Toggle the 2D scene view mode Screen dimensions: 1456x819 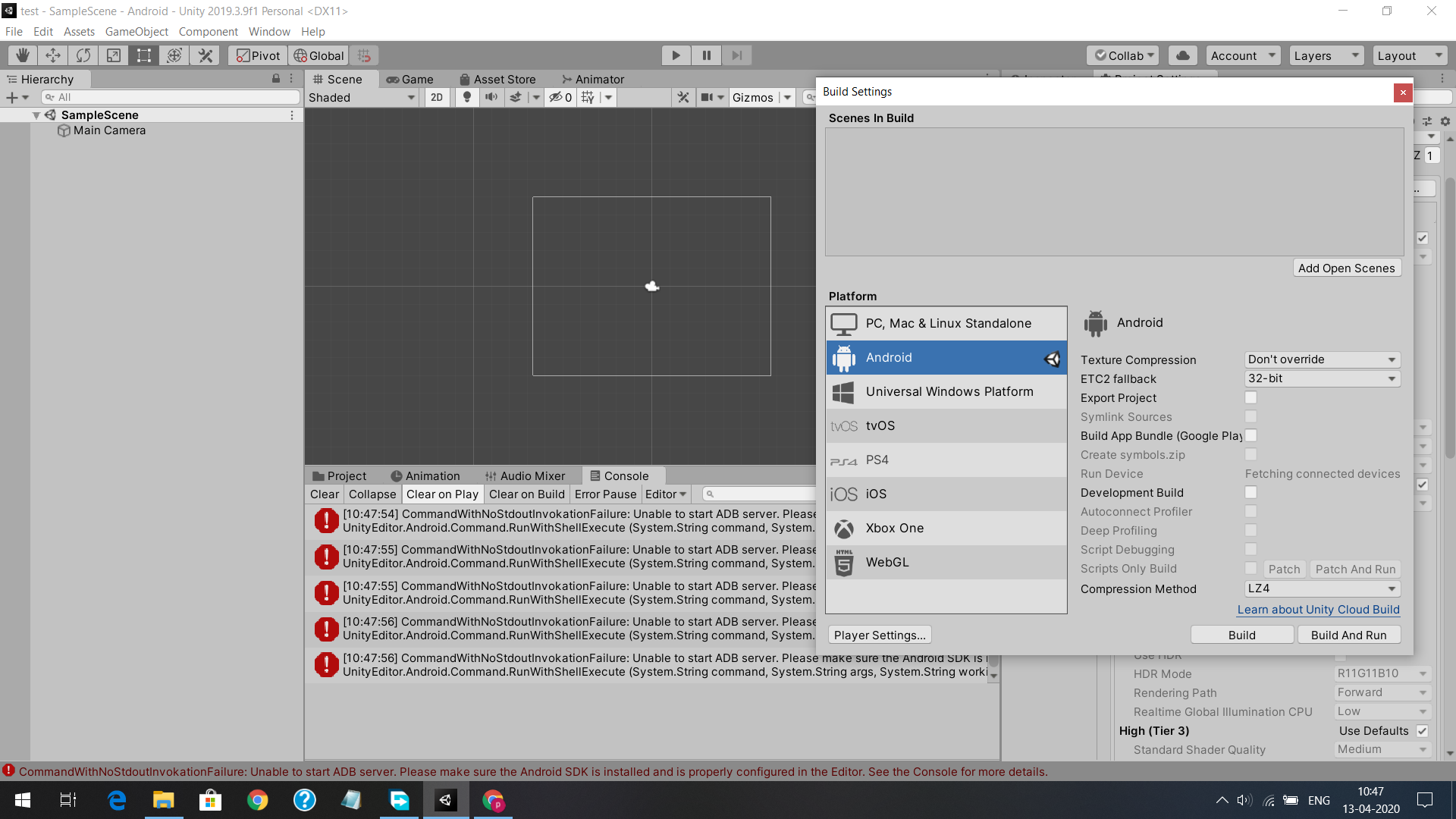coord(437,97)
